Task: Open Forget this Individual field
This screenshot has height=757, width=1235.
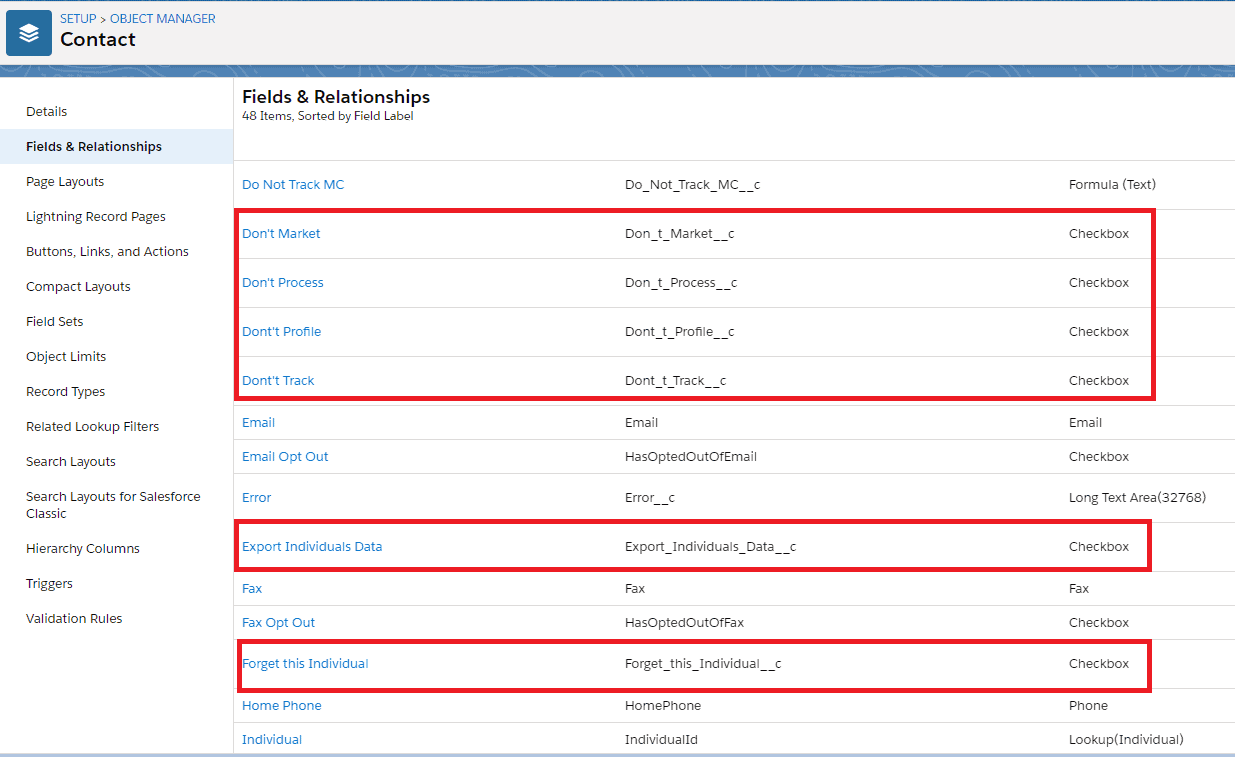Action: [305, 664]
